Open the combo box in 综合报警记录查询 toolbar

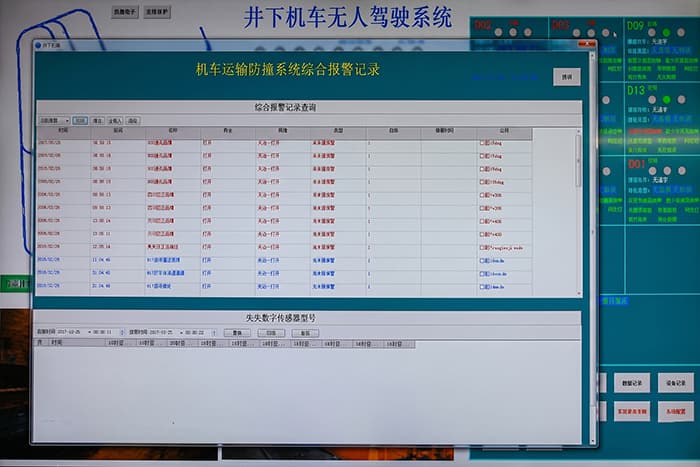coord(54,121)
